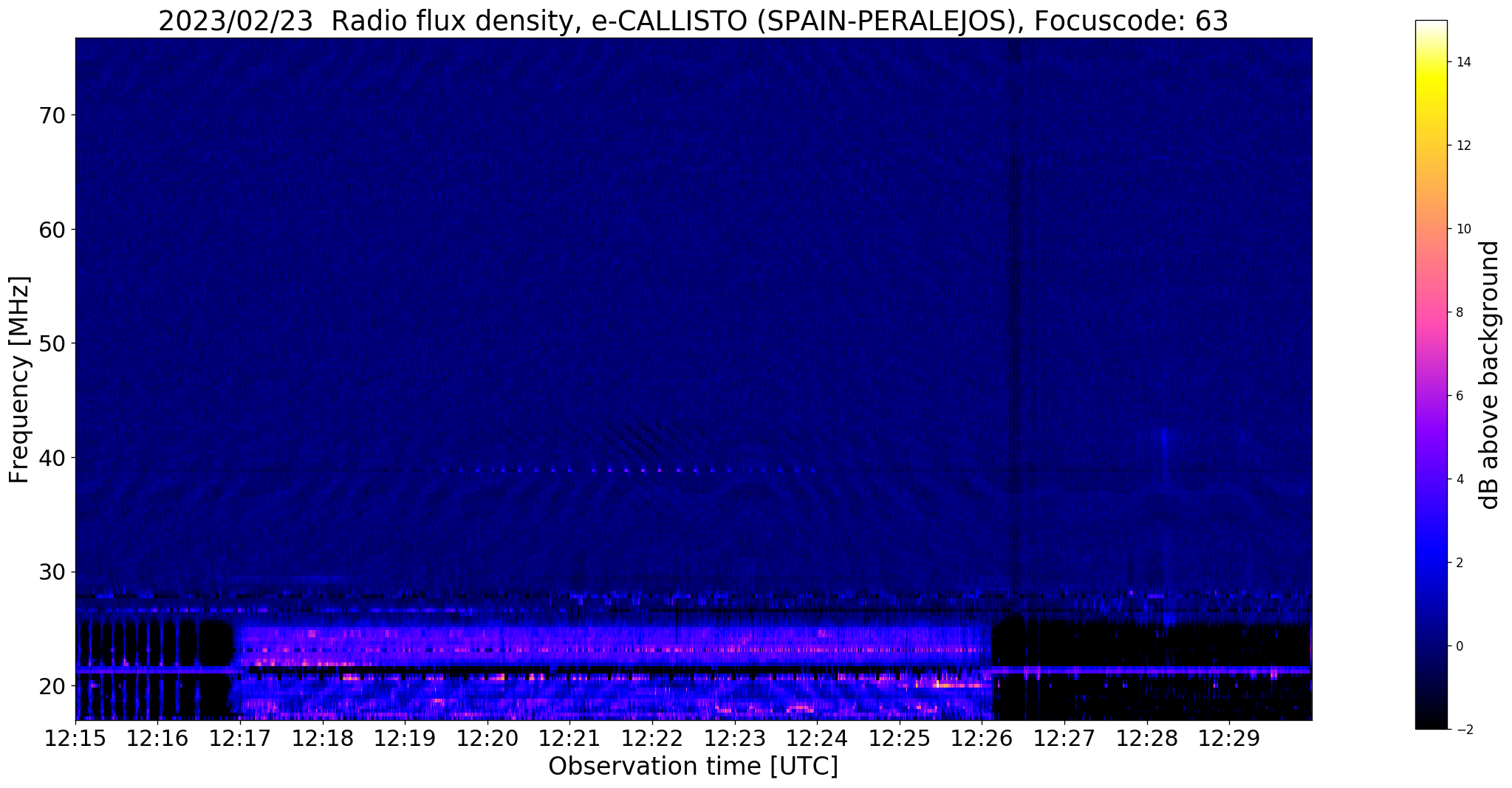Screen dimensions: 1512x788
Task: Click the 12:29 time axis label
Action: [1229, 739]
